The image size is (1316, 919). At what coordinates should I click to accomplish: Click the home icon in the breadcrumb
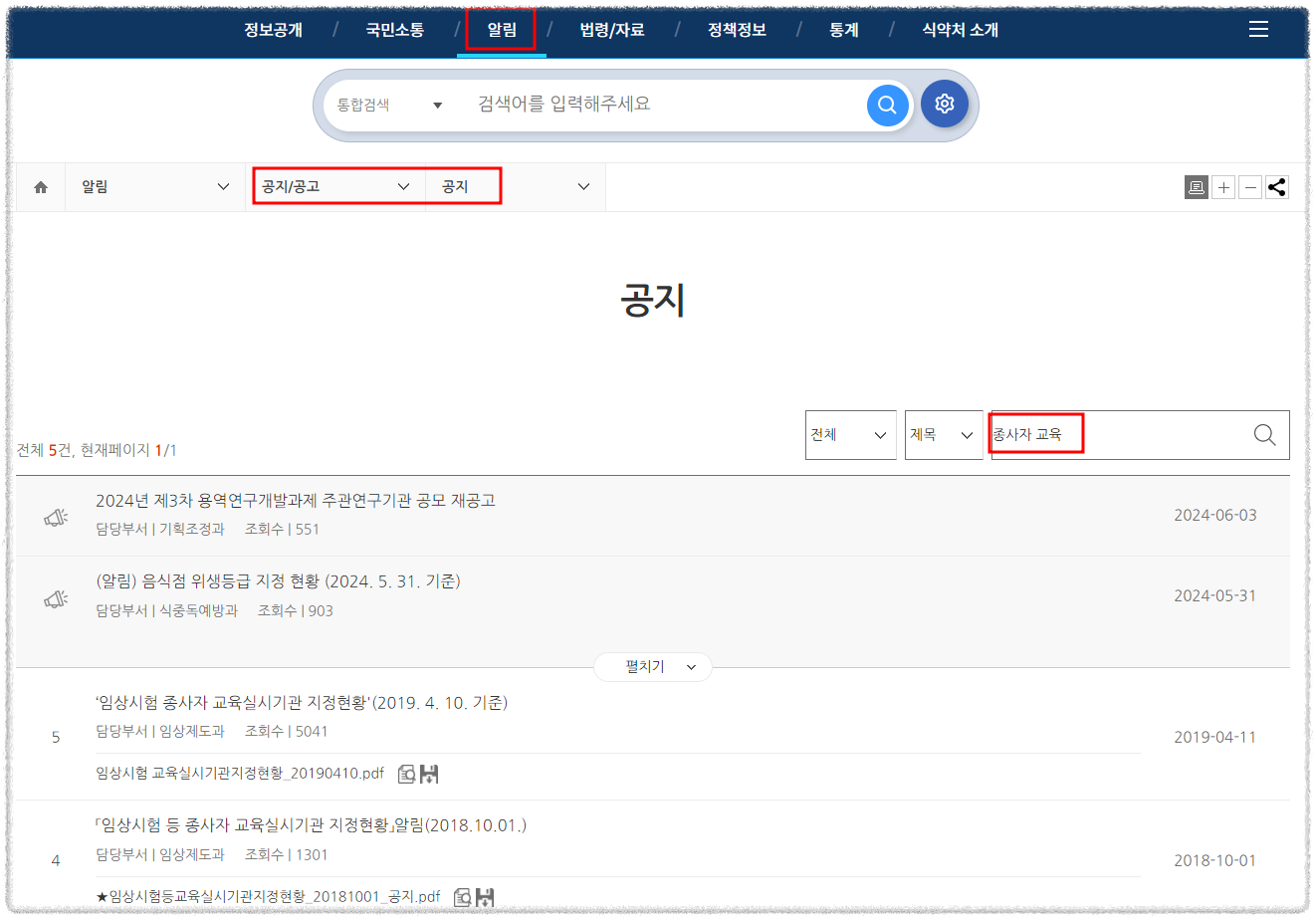(40, 186)
